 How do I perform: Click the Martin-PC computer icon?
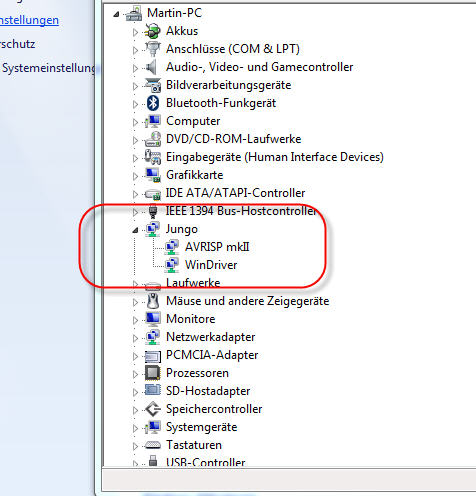click(134, 14)
